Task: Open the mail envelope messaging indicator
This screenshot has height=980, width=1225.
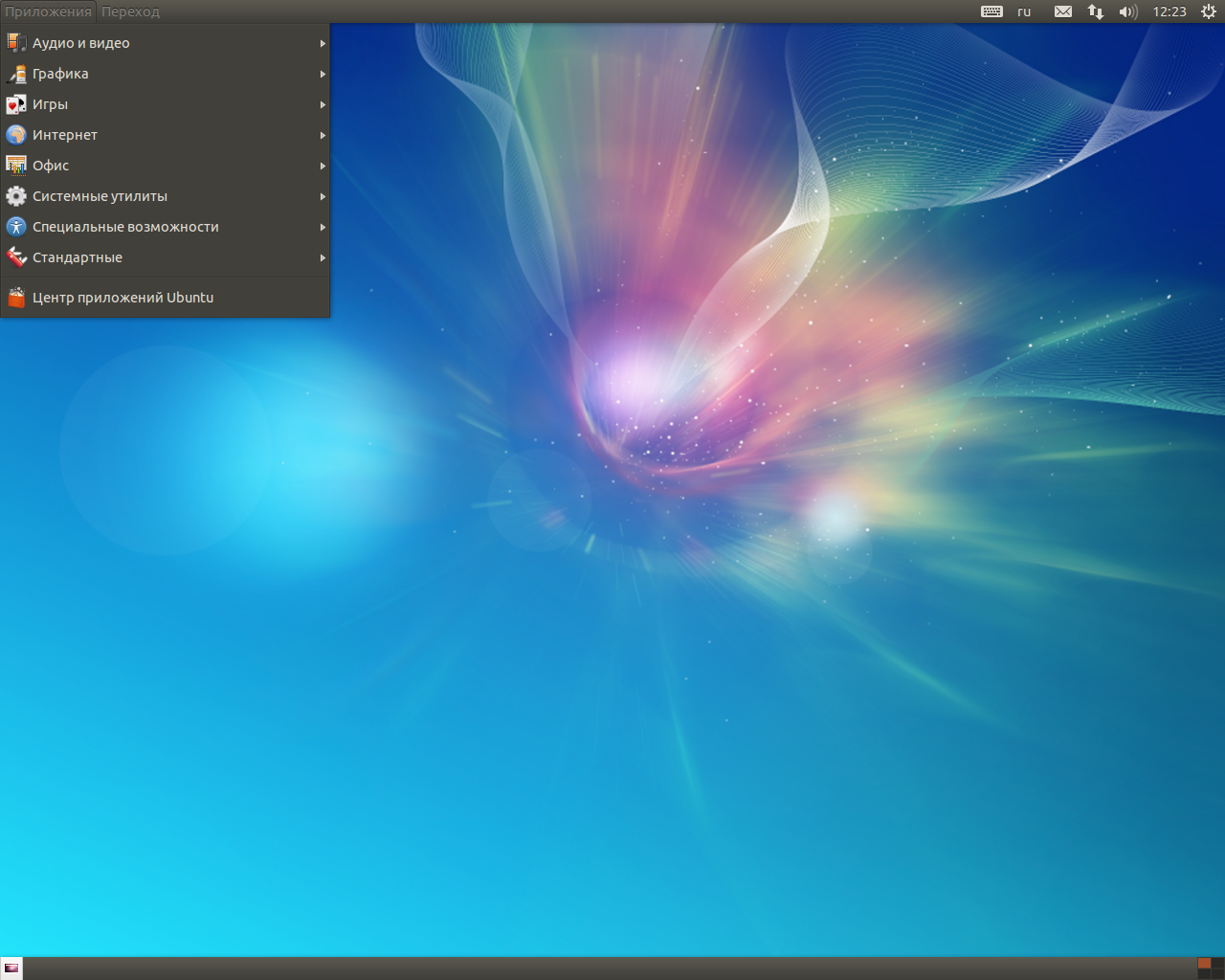Action: [x=1063, y=11]
